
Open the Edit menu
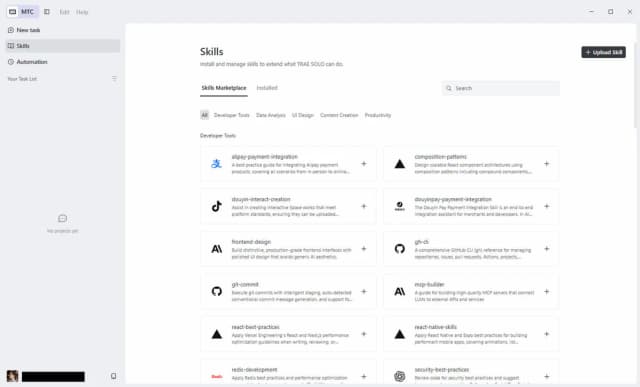(x=64, y=12)
